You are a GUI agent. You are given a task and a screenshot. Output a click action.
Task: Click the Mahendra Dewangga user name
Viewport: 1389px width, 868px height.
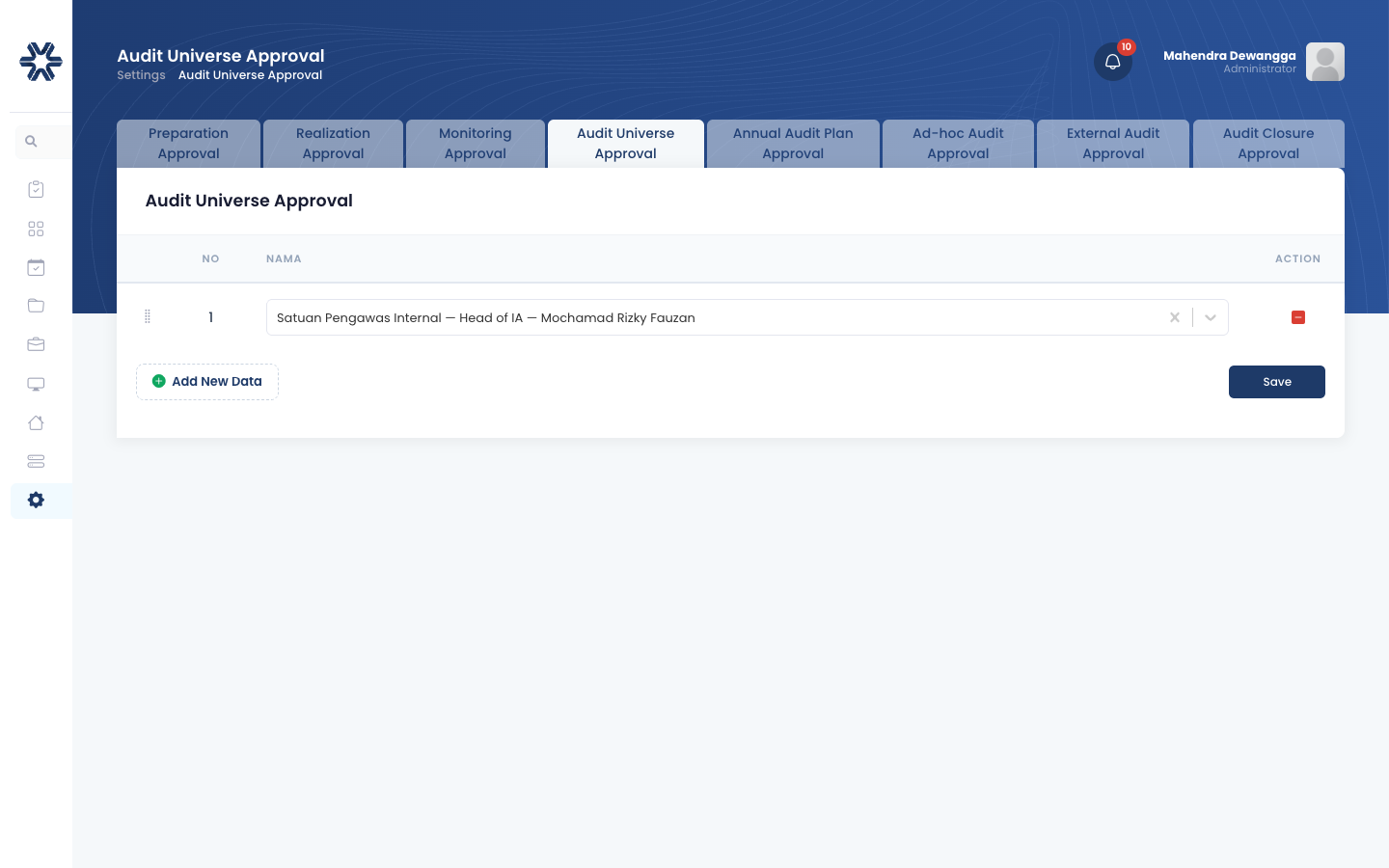tap(1230, 56)
